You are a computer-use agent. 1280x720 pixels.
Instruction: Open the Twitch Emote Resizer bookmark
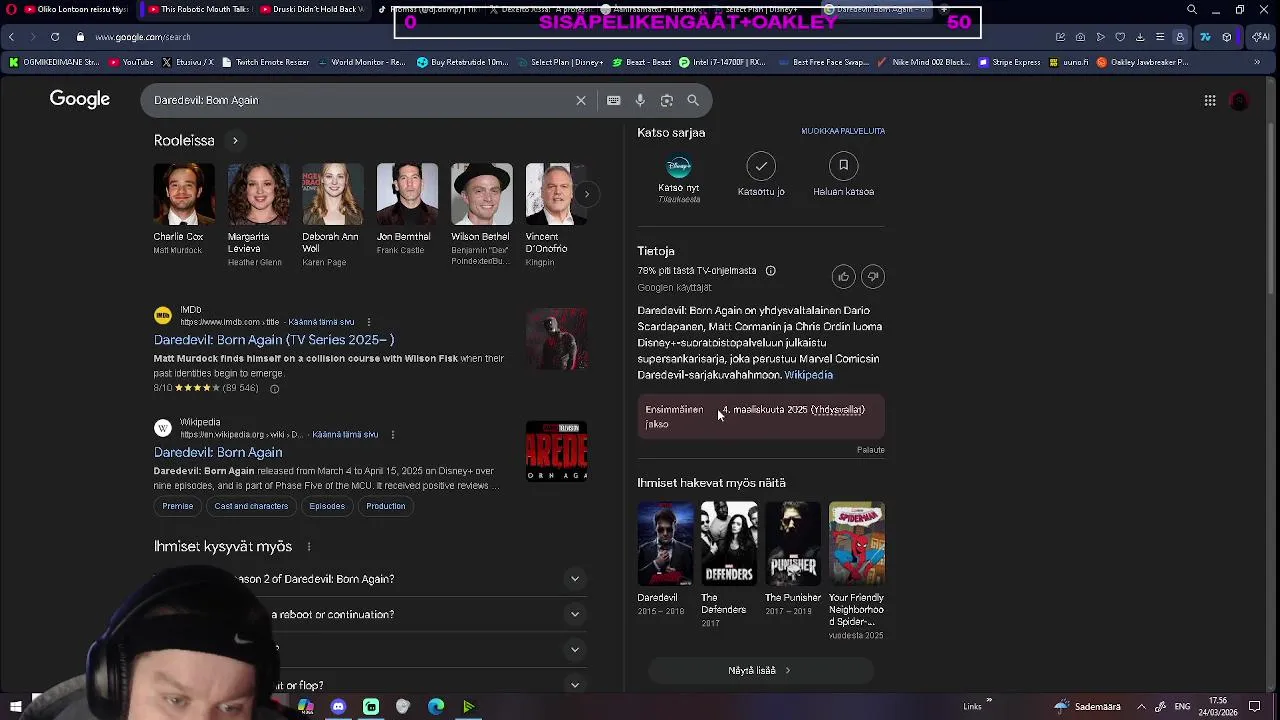tap(265, 62)
